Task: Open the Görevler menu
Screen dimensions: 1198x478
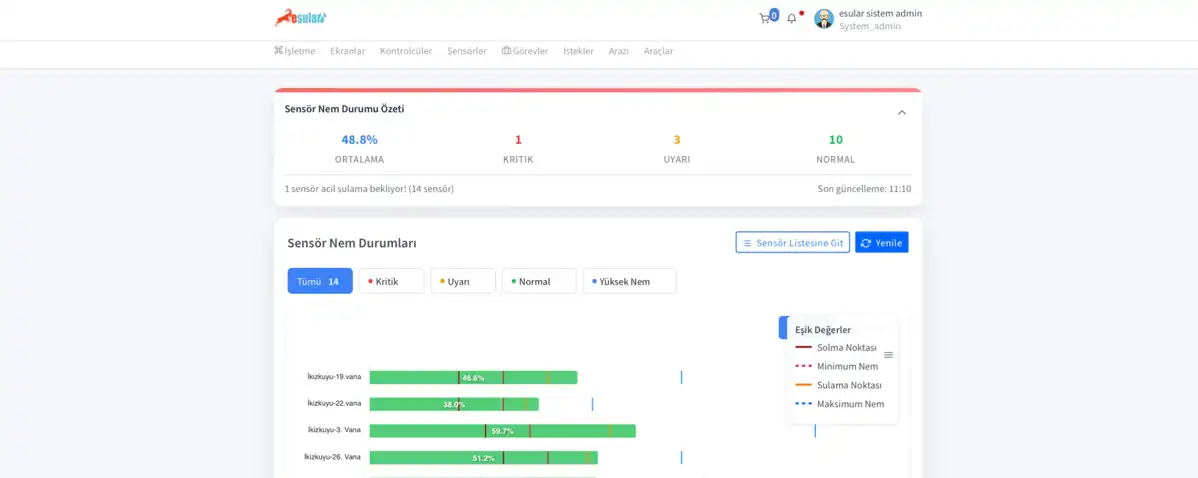Action: [x=525, y=51]
